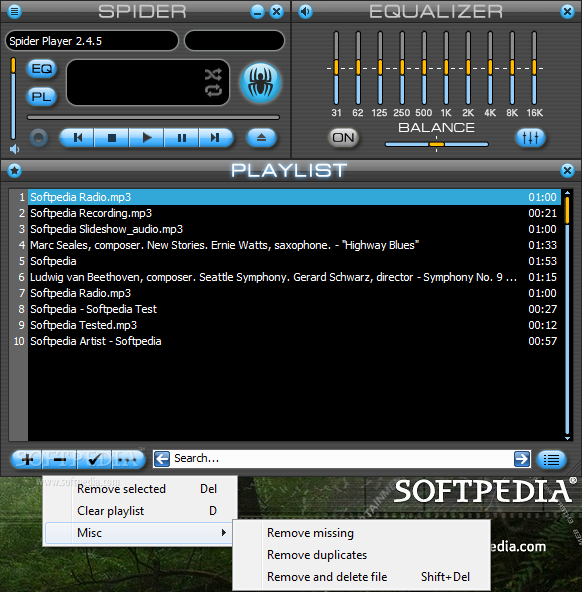
Task: Adjust the 500 Hz equalizer band
Action: (424, 68)
